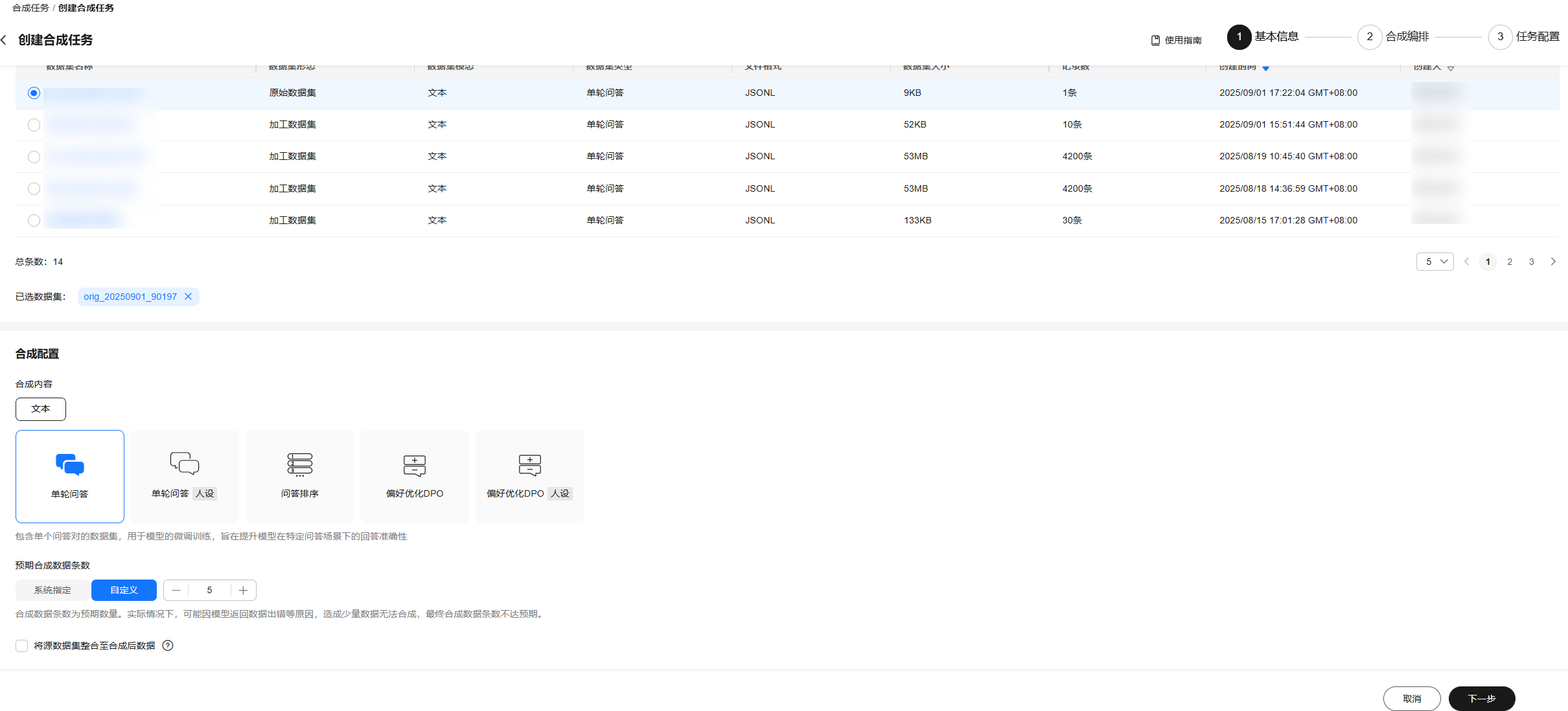The height and width of the screenshot is (711, 1568).
Task: Remove orig_20250901_90197 tag with X
Action: coord(189,297)
